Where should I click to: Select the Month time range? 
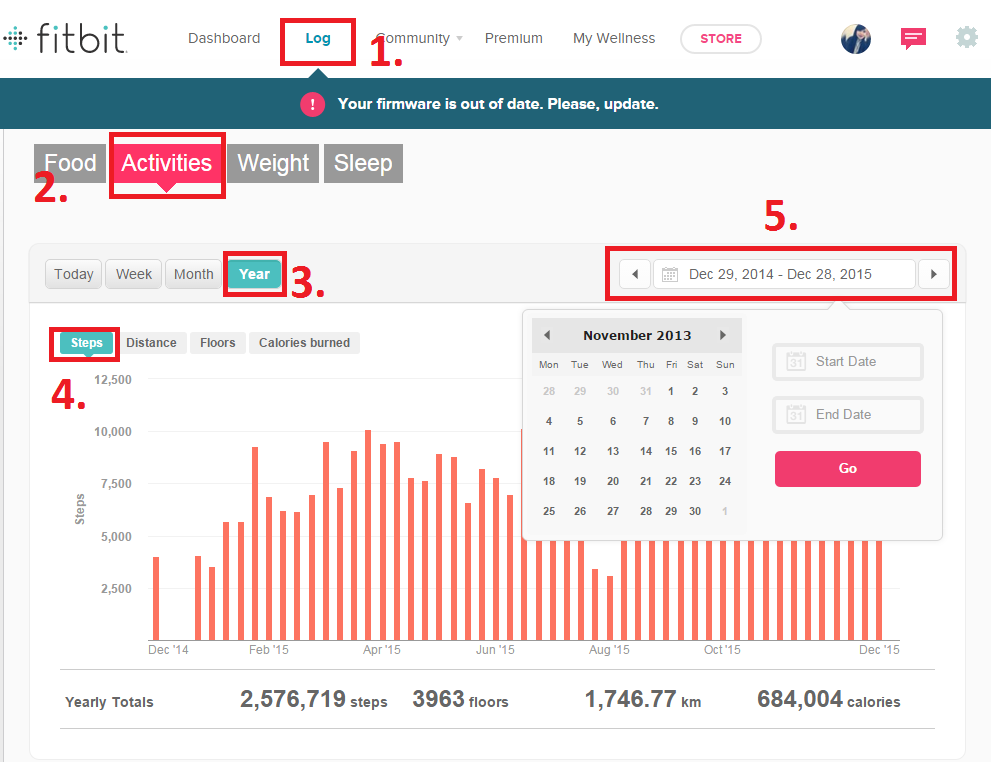click(x=193, y=274)
